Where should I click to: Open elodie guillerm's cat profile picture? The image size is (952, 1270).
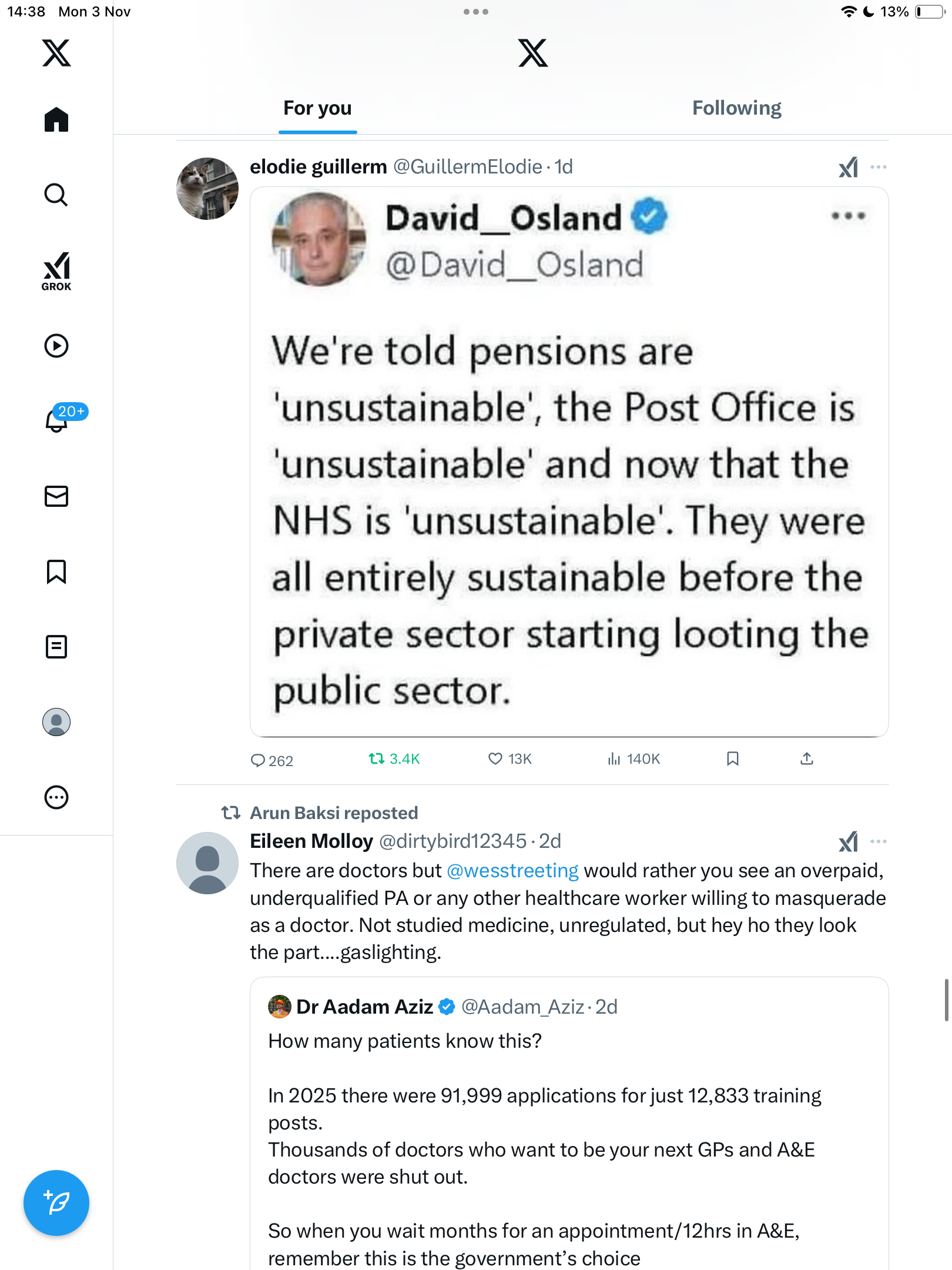[207, 189]
